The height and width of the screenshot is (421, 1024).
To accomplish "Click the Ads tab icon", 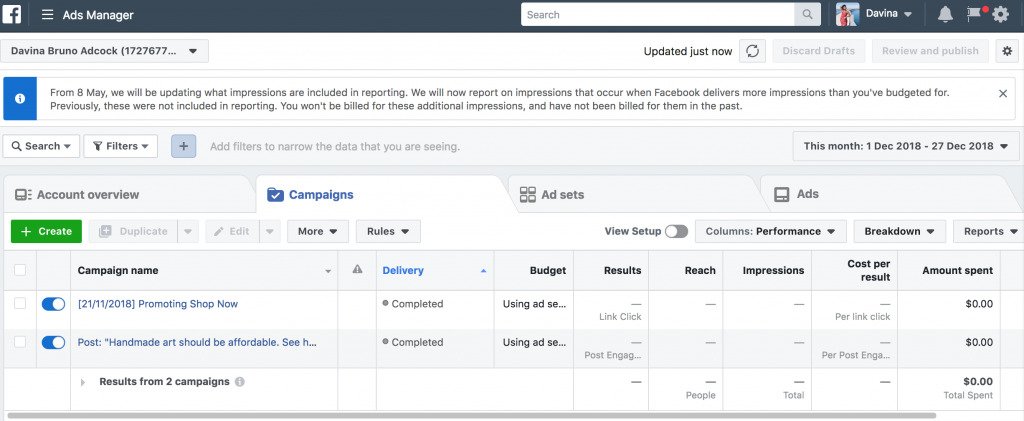I will pos(781,195).
